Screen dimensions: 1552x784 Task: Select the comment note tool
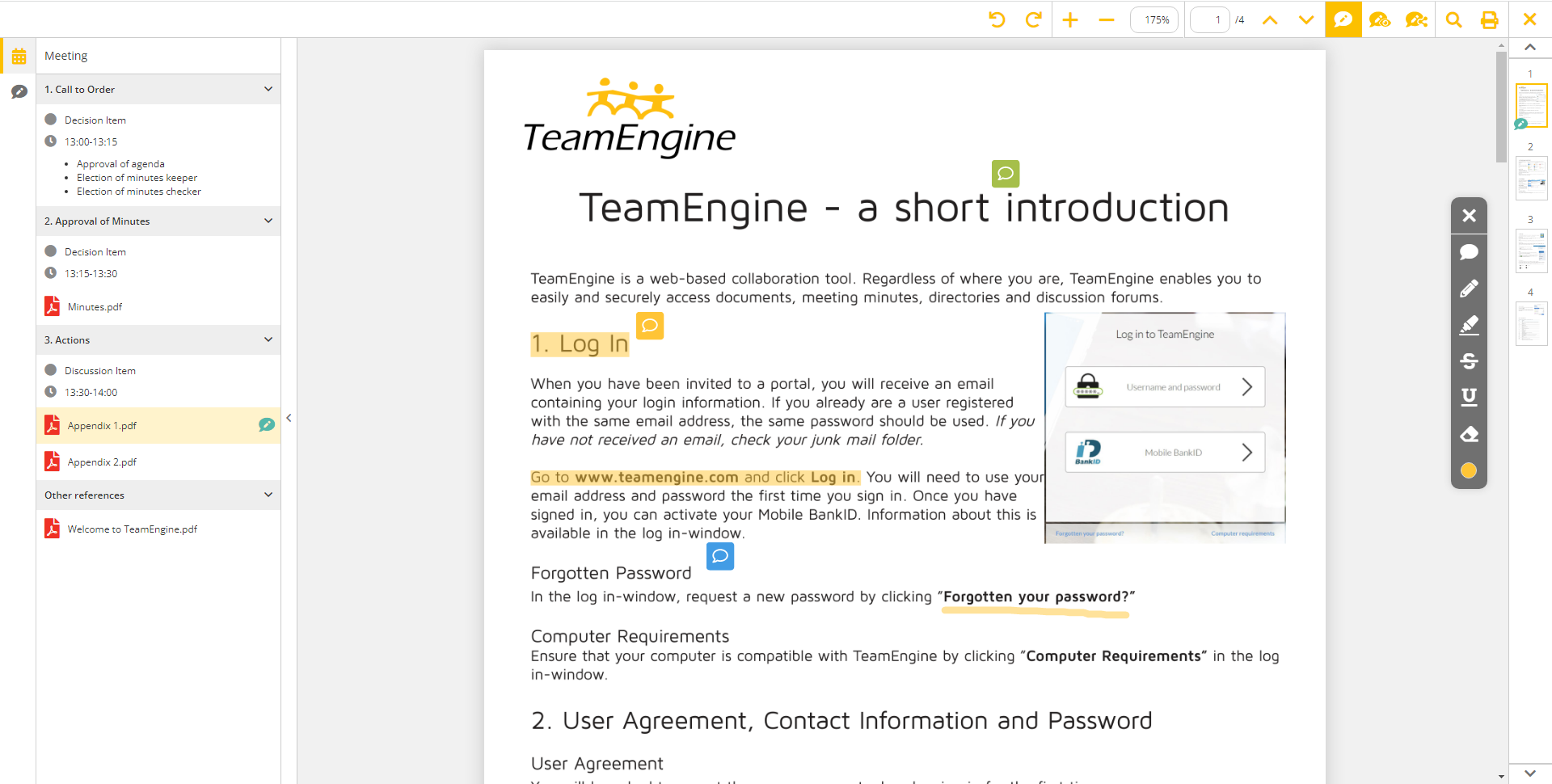(x=1469, y=252)
